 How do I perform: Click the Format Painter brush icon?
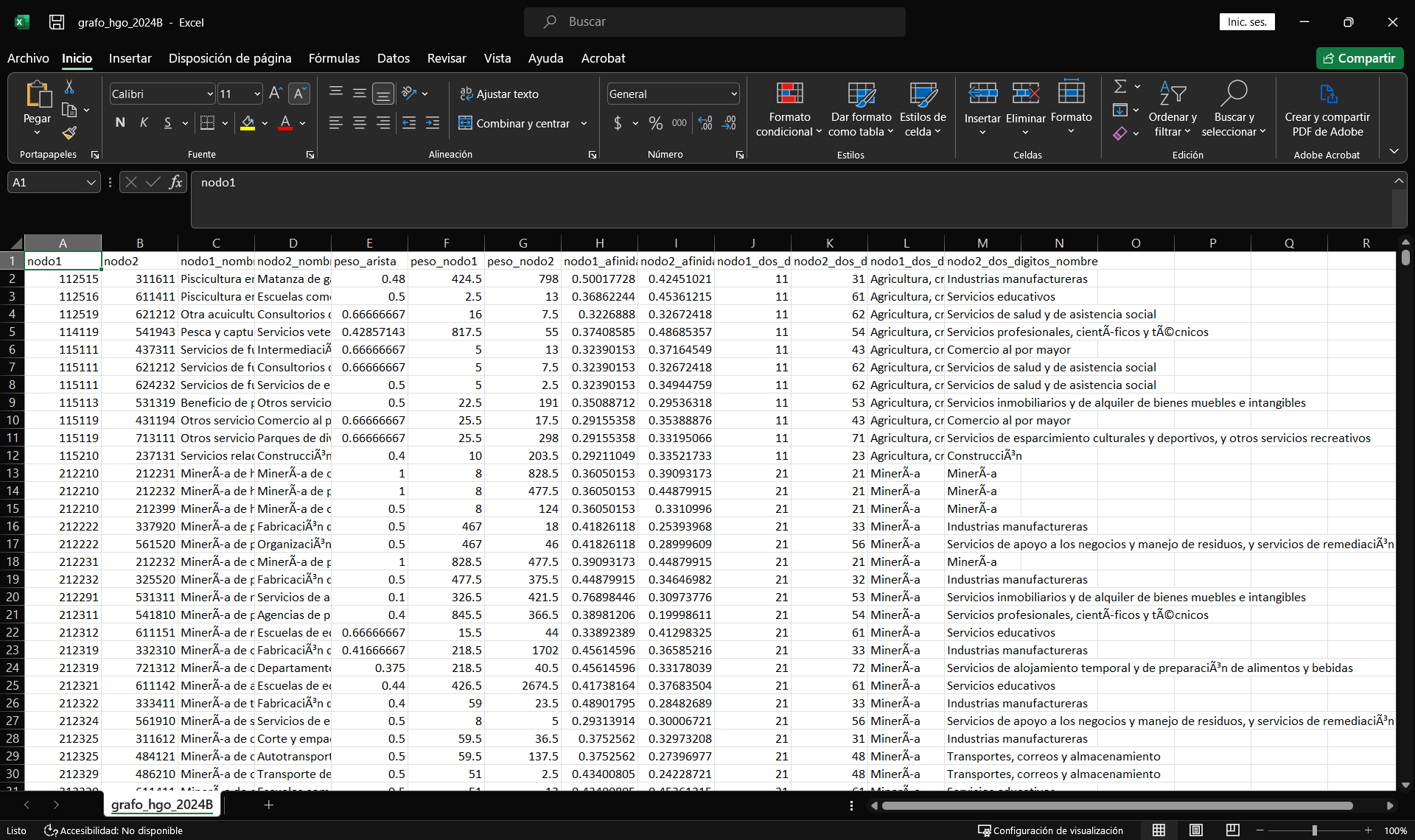(69, 133)
